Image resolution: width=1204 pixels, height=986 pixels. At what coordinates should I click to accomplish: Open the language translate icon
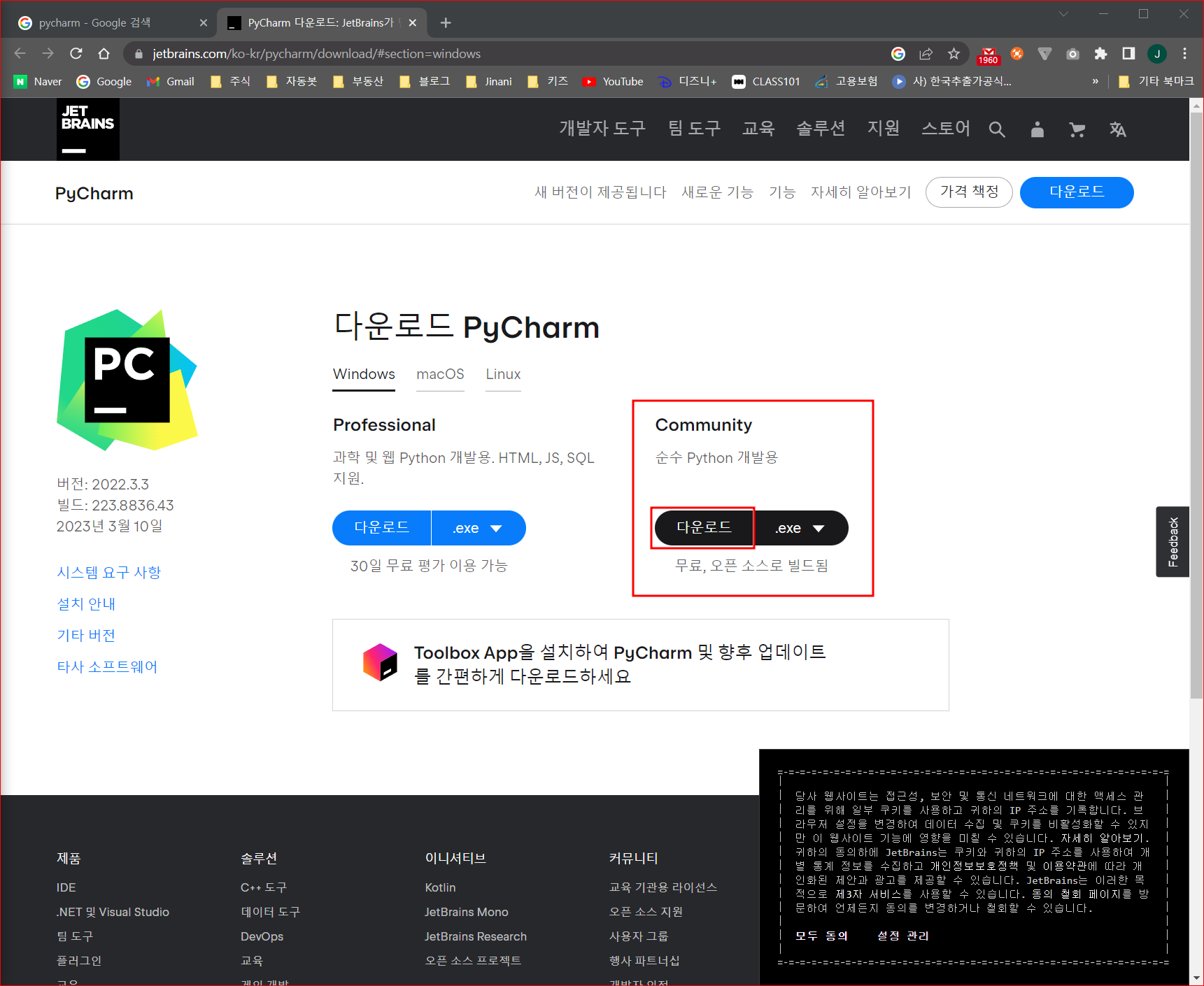1118,129
